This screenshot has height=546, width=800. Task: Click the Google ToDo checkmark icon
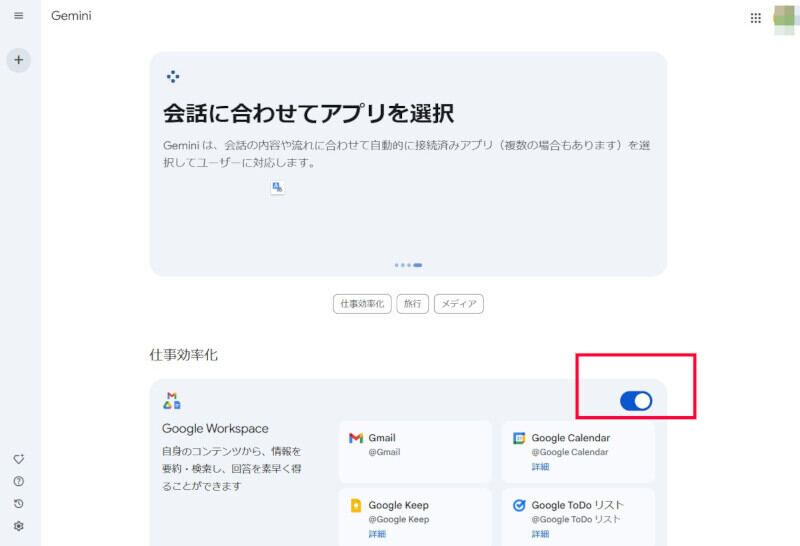coord(519,505)
